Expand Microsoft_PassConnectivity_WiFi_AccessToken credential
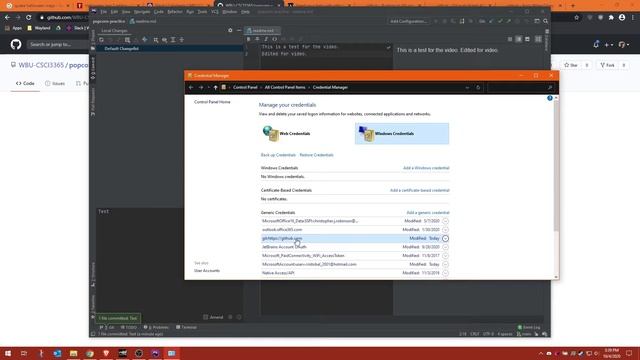The height and width of the screenshot is (360, 640). pos(445,256)
